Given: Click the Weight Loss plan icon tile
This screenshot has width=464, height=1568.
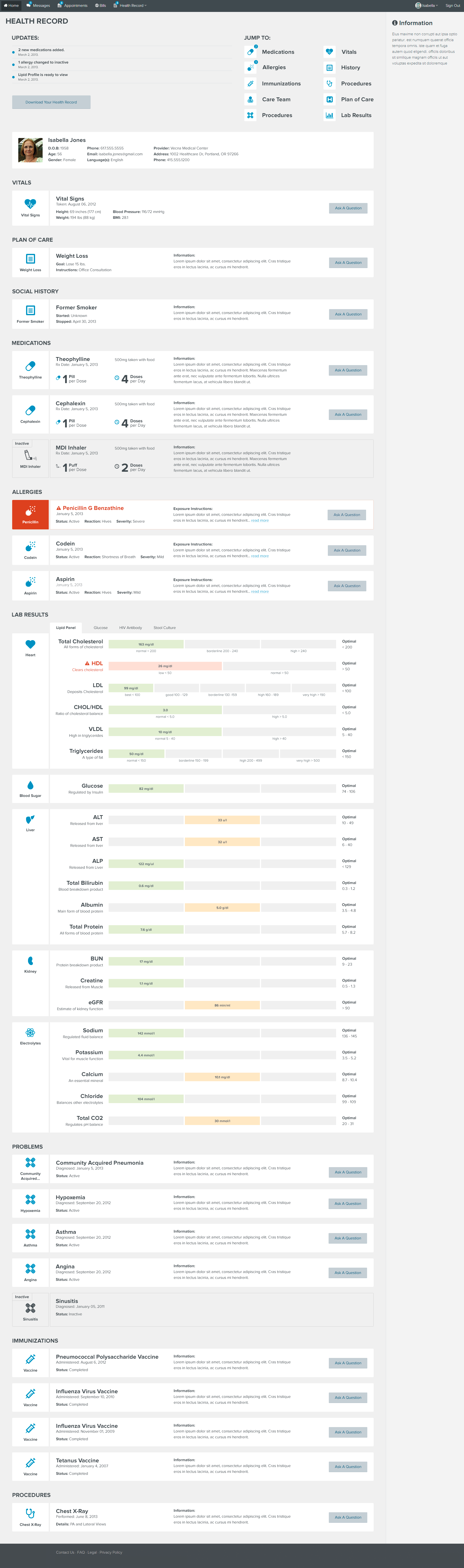Looking at the screenshot, I should pyautogui.click(x=30, y=262).
